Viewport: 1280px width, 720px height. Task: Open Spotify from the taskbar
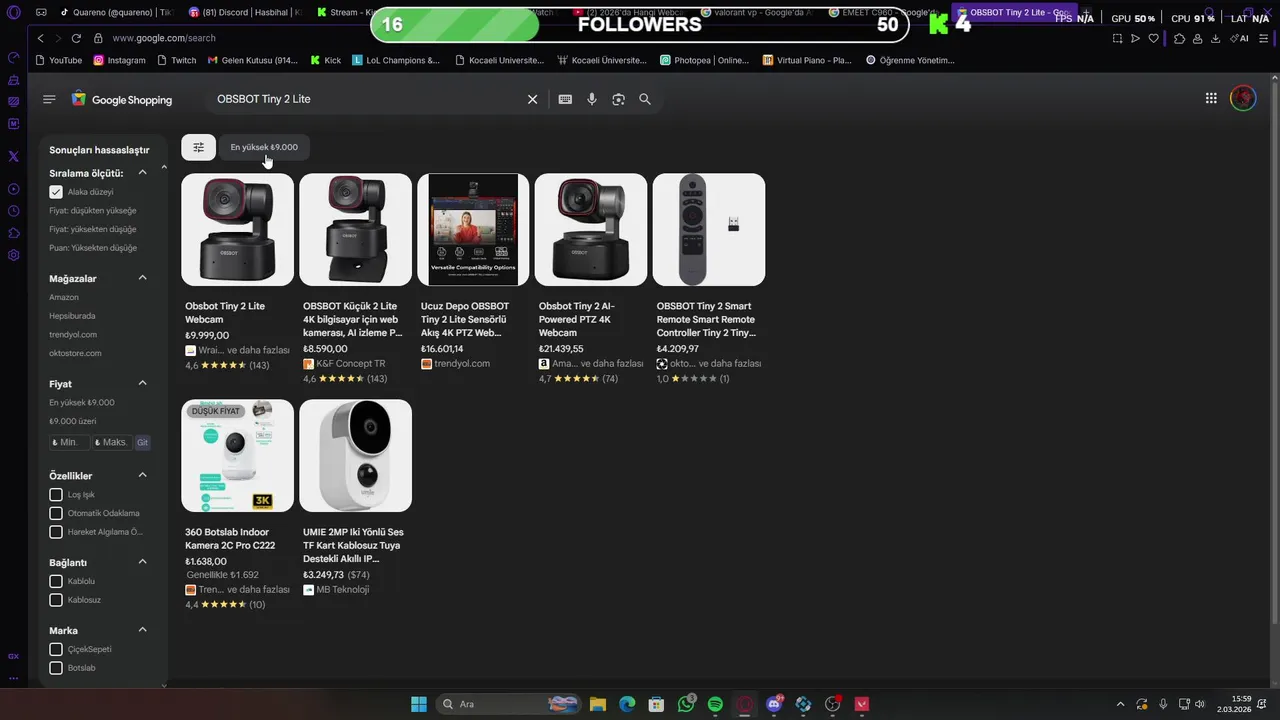[715, 704]
